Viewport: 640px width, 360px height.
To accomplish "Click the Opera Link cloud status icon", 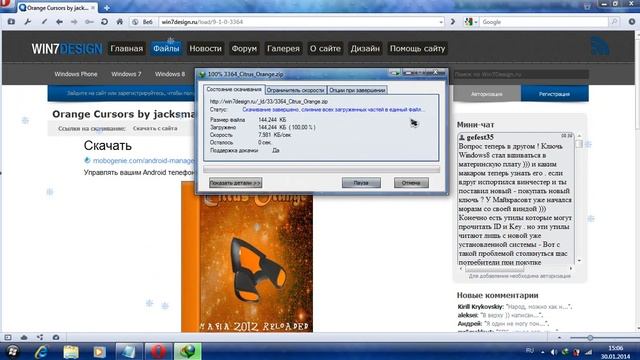I will [24, 337].
